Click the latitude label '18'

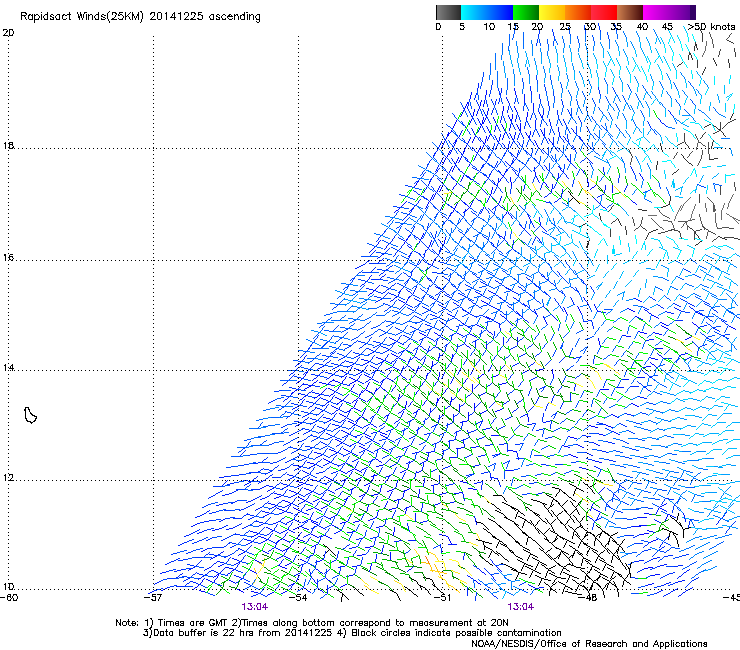8,145
